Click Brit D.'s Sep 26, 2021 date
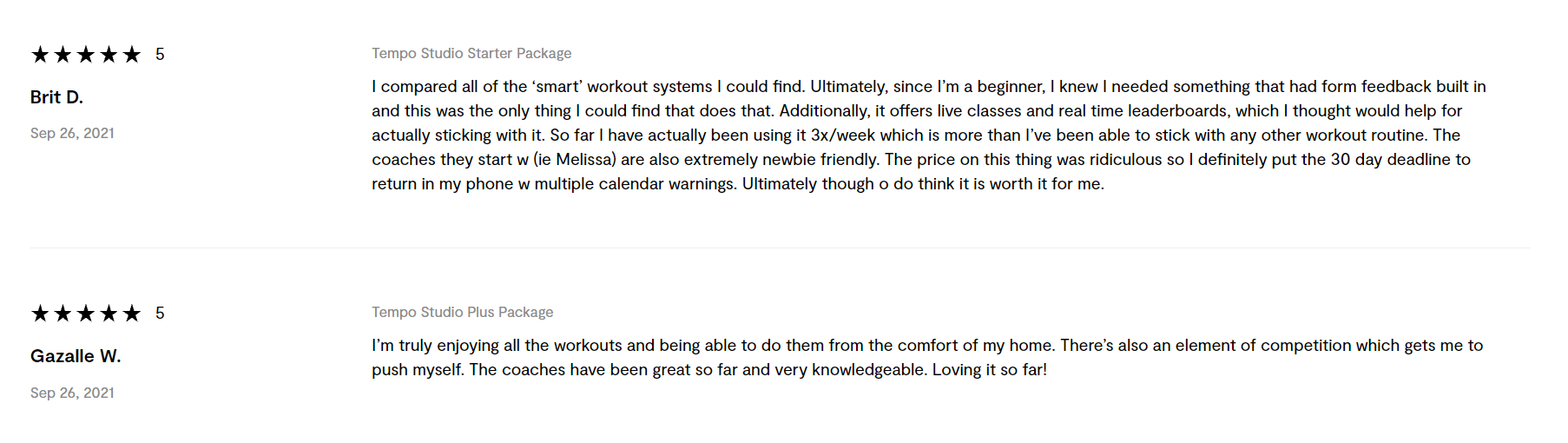 [72, 133]
